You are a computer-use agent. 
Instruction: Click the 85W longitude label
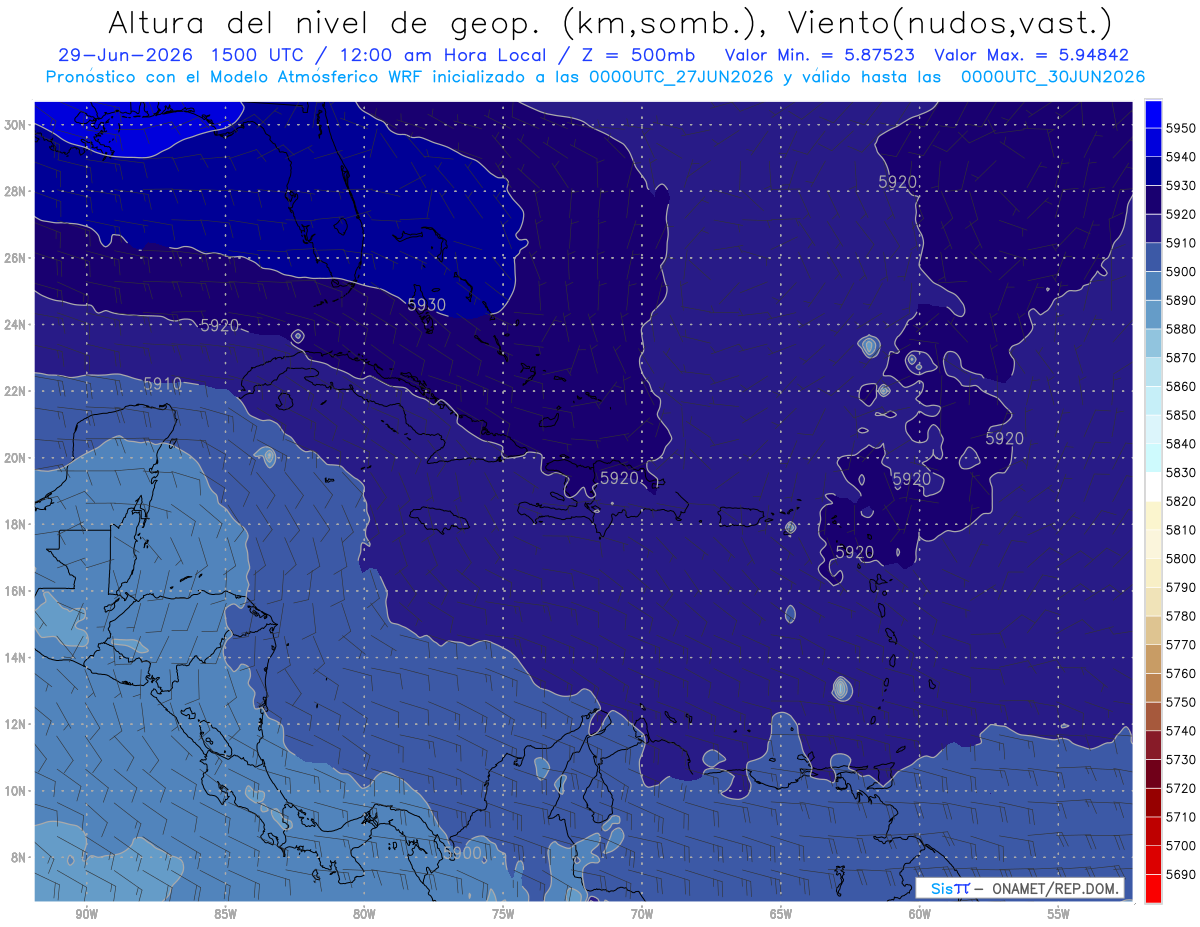tap(226, 915)
